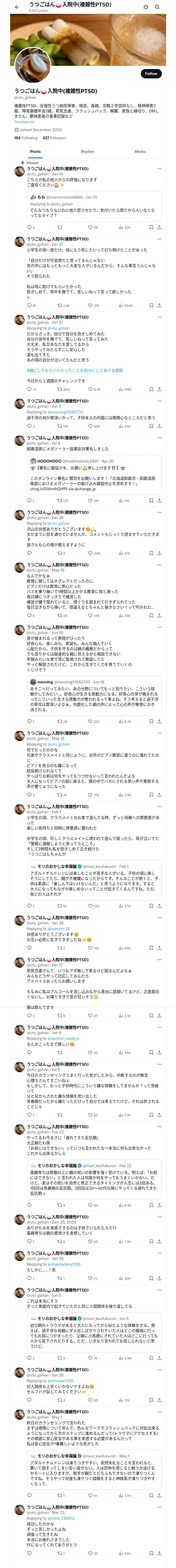
Task: Follow the @utu_gohan account
Action: (150, 74)
